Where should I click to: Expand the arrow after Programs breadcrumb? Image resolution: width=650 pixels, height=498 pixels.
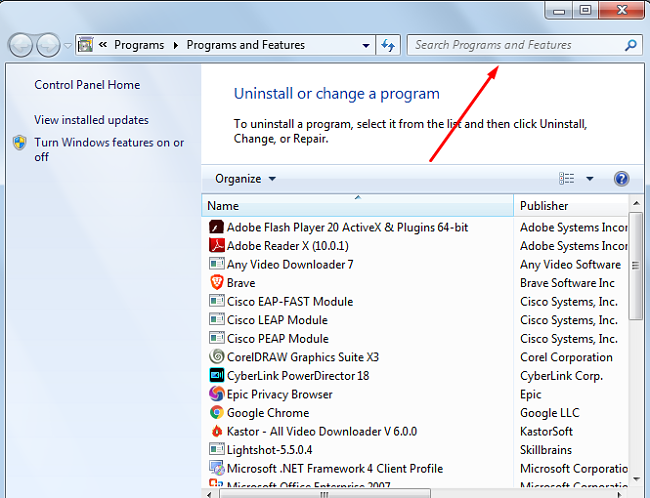click(176, 45)
